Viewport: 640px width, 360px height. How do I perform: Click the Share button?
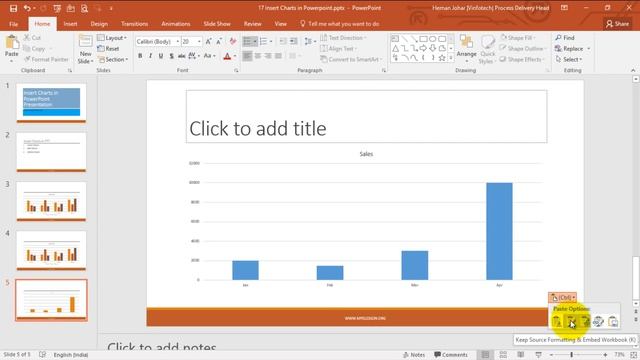[617, 24]
